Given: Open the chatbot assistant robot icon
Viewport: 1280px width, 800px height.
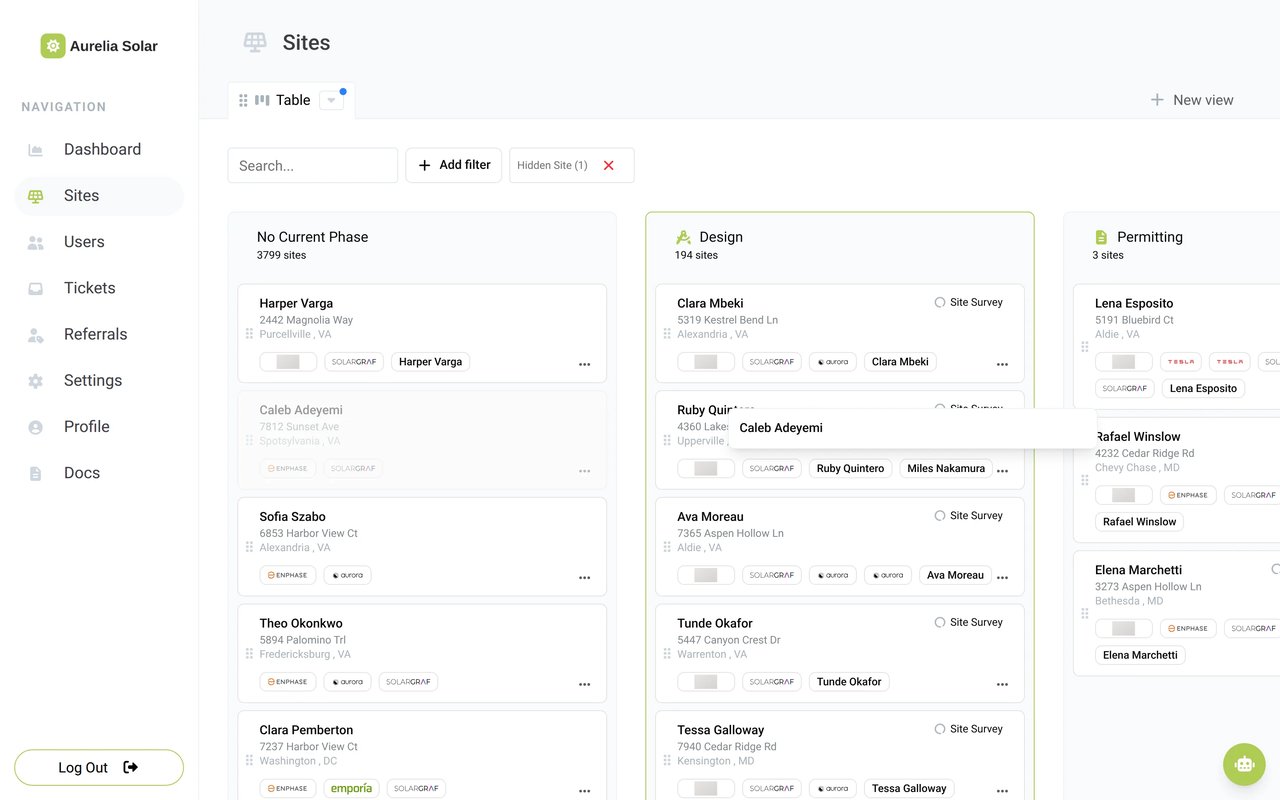Looking at the screenshot, I should point(1244,764).
